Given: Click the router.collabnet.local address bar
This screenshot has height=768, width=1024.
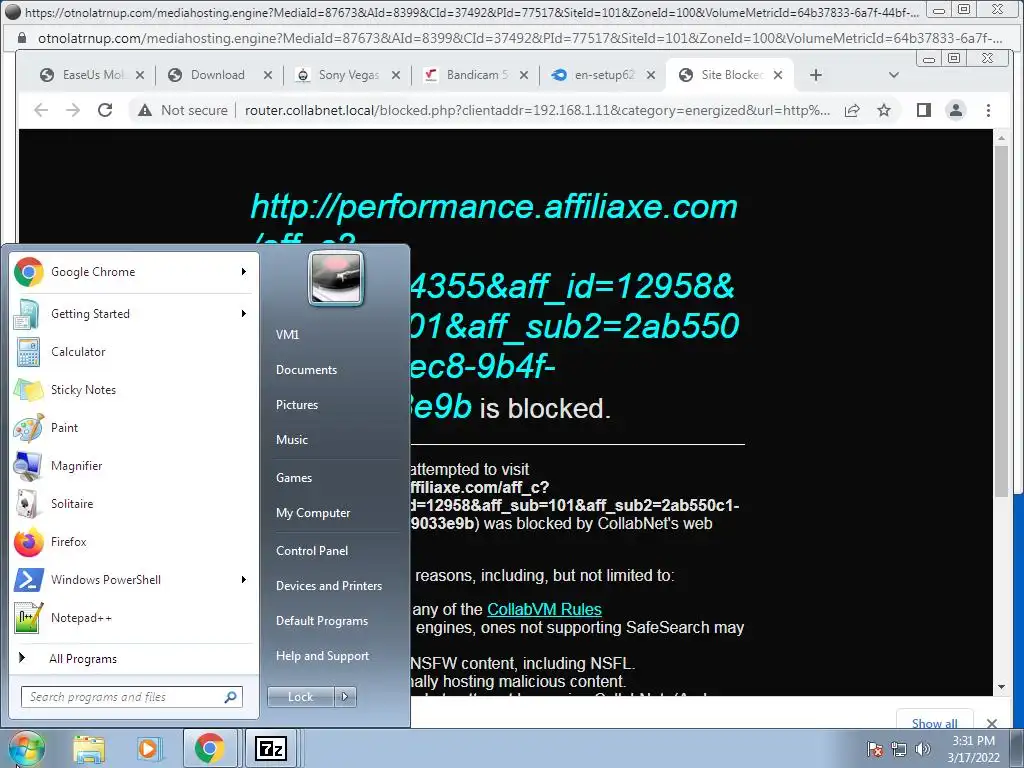Looking at the screenshot, I should point(537,110).
